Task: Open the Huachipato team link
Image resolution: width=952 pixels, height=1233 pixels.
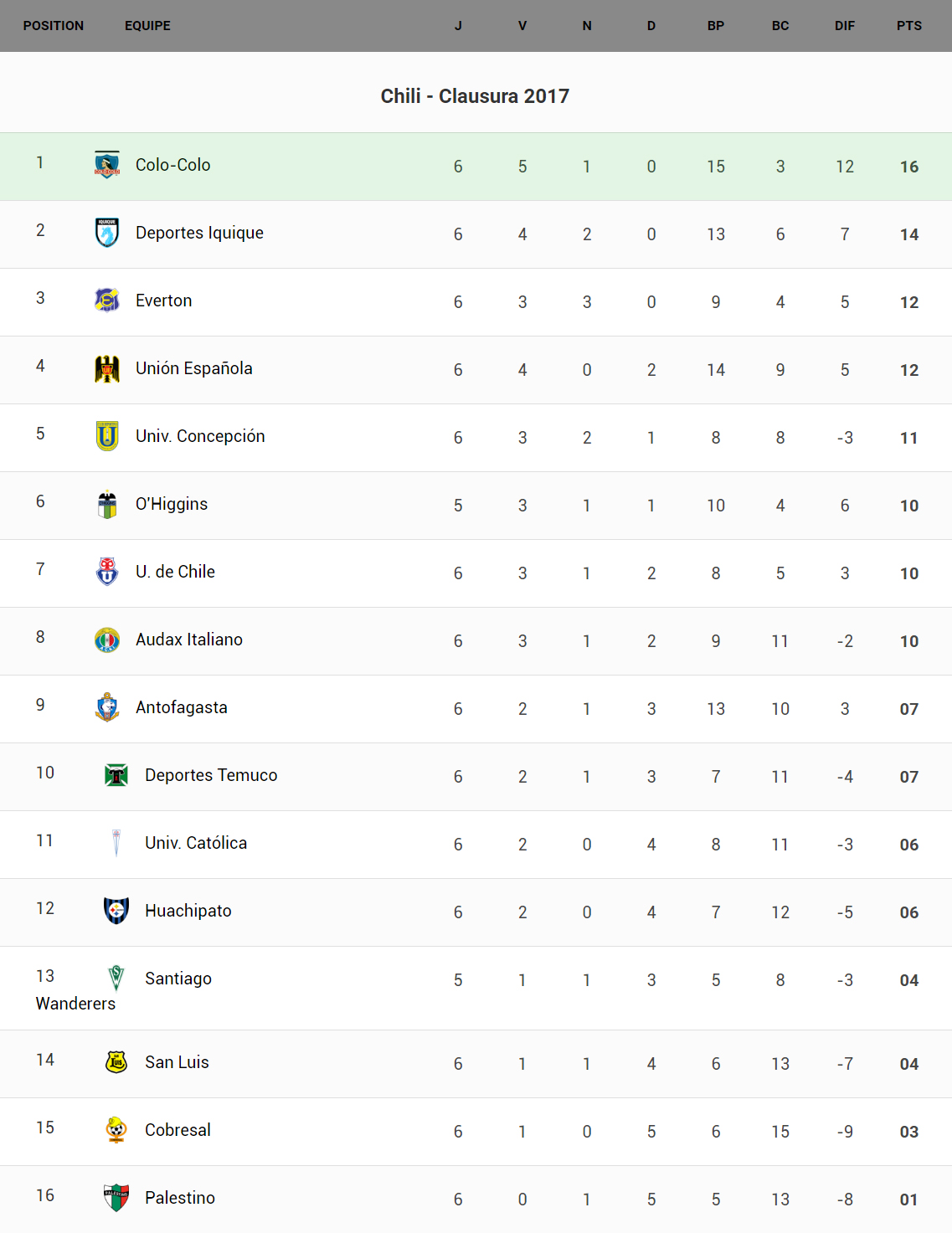Action: [188, 911]
